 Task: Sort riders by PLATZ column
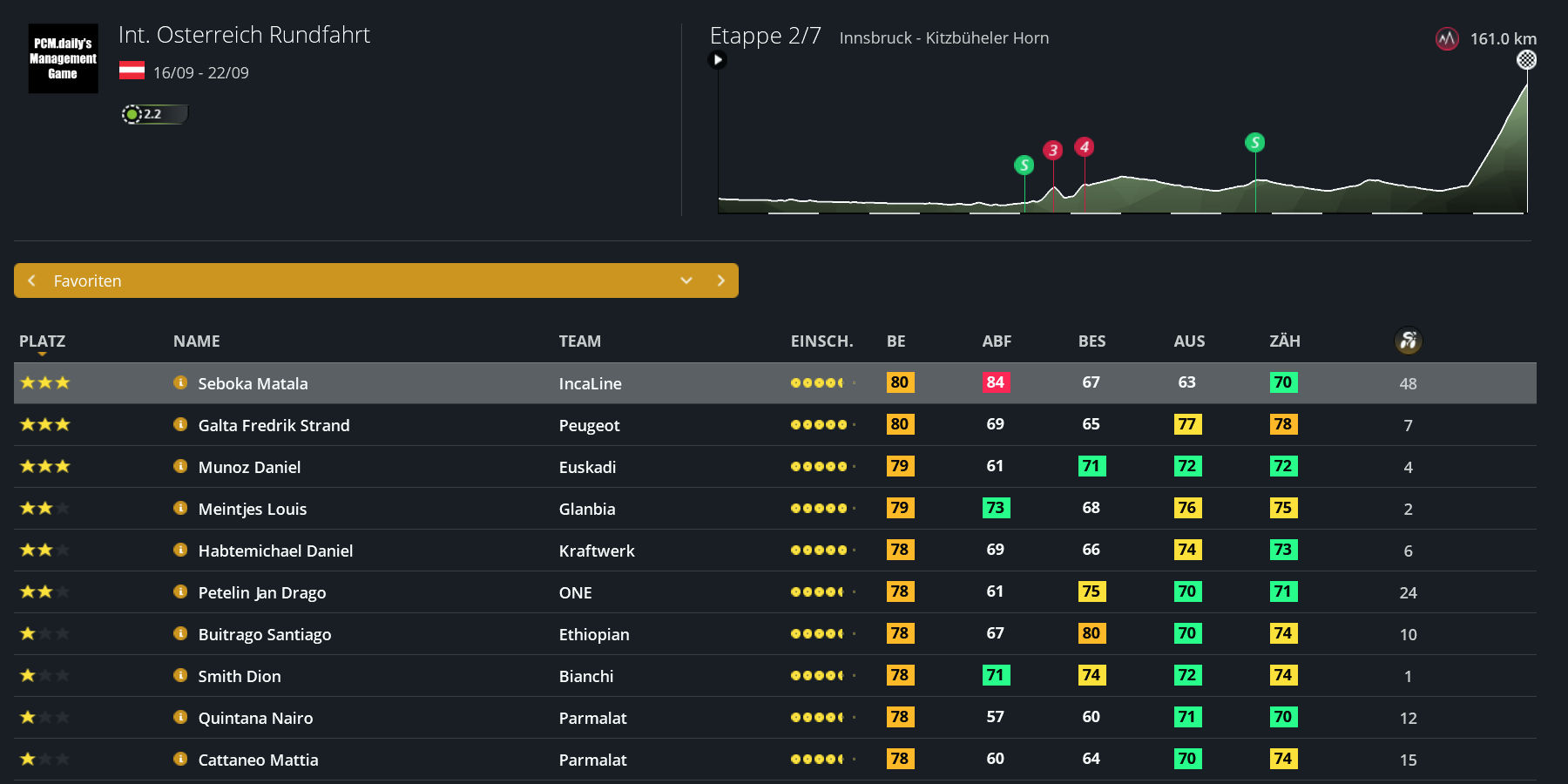point(42,341)
